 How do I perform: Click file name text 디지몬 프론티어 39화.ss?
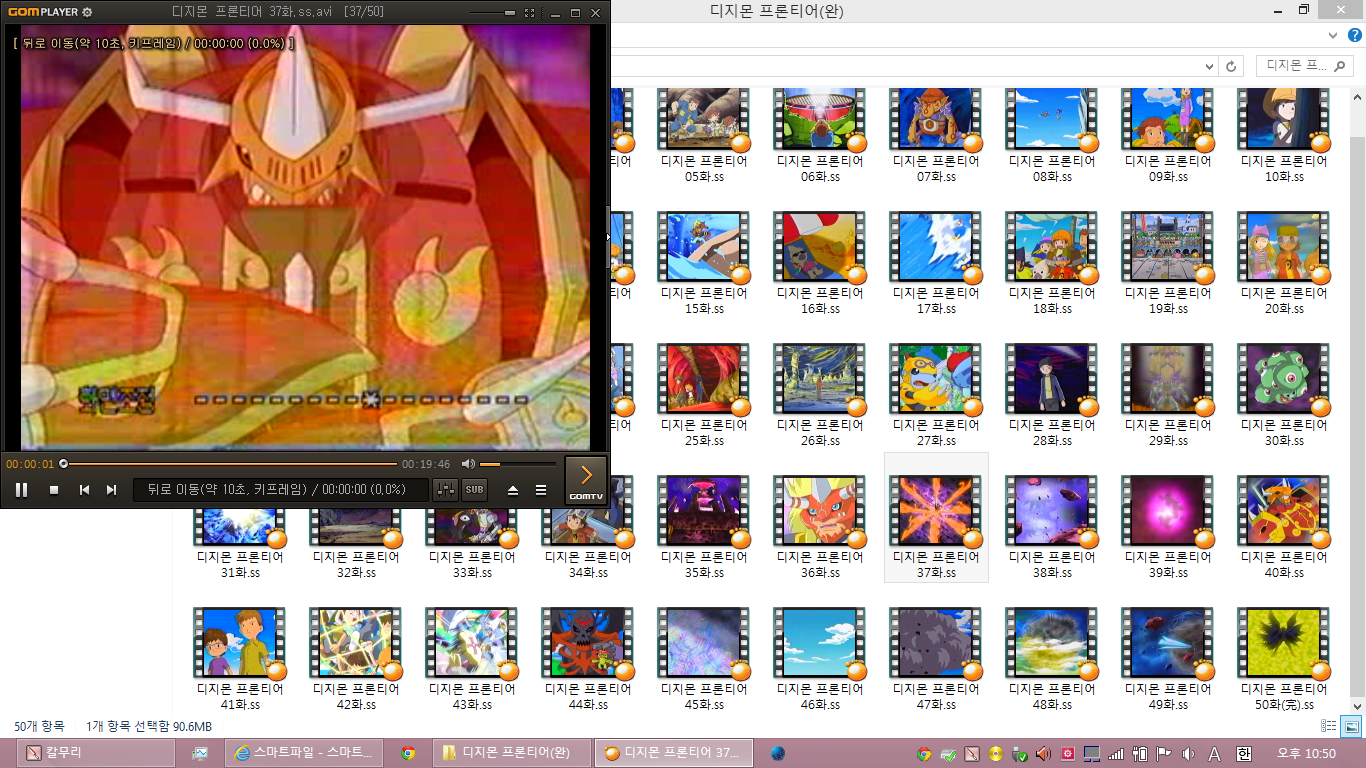pyautogui.click(x=1168, y=565)
